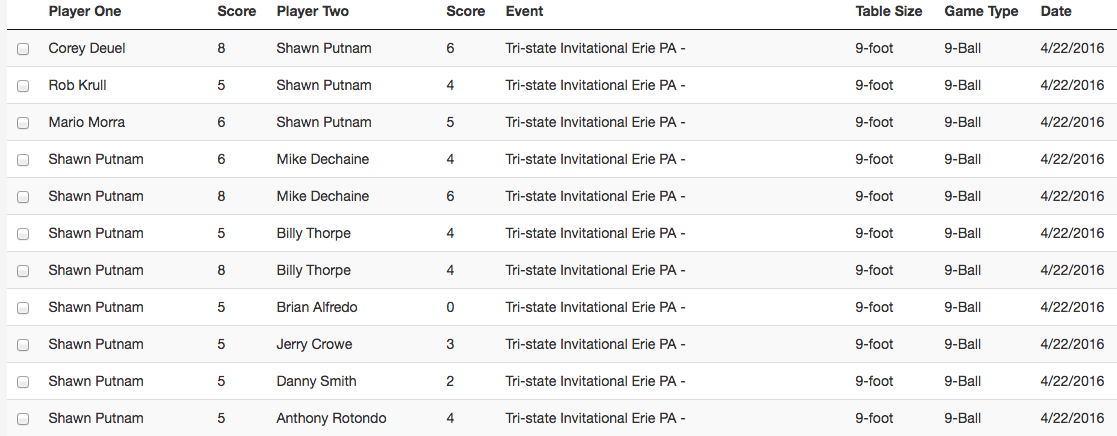Click the Brian Alfredo player name
The width and height of the screenshot is (1117, 436).
317,307
